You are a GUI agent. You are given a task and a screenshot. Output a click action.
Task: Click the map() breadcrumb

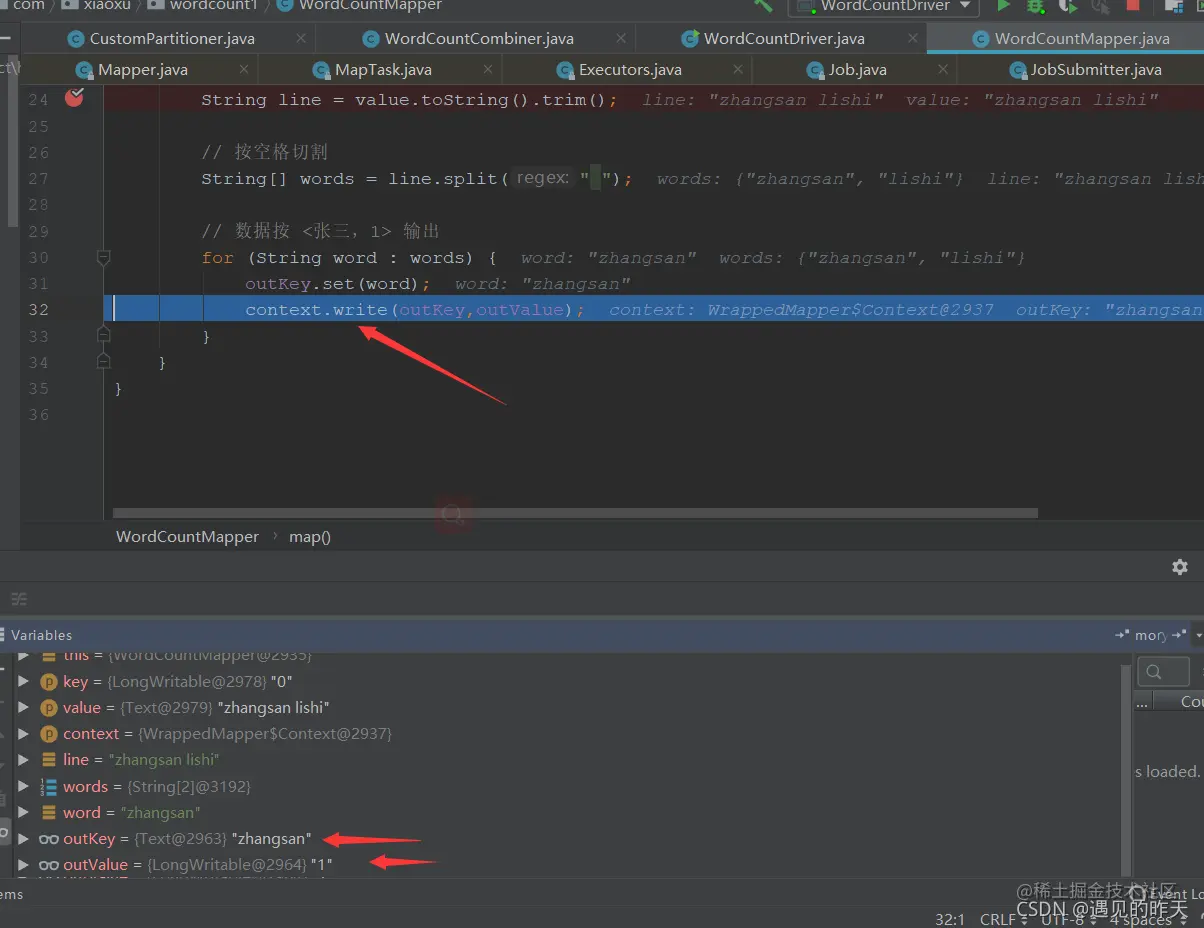310,536
